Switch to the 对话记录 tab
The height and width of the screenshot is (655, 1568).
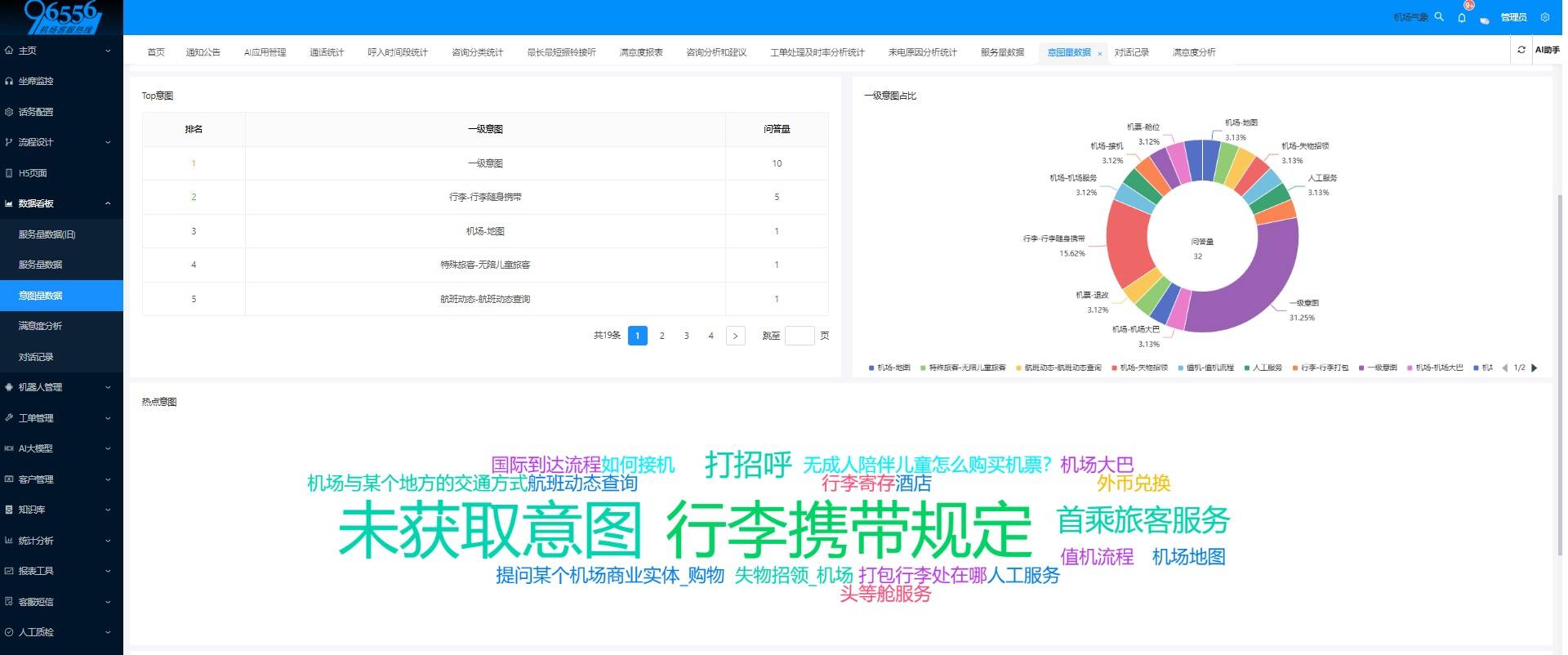tap(1131, 52)
